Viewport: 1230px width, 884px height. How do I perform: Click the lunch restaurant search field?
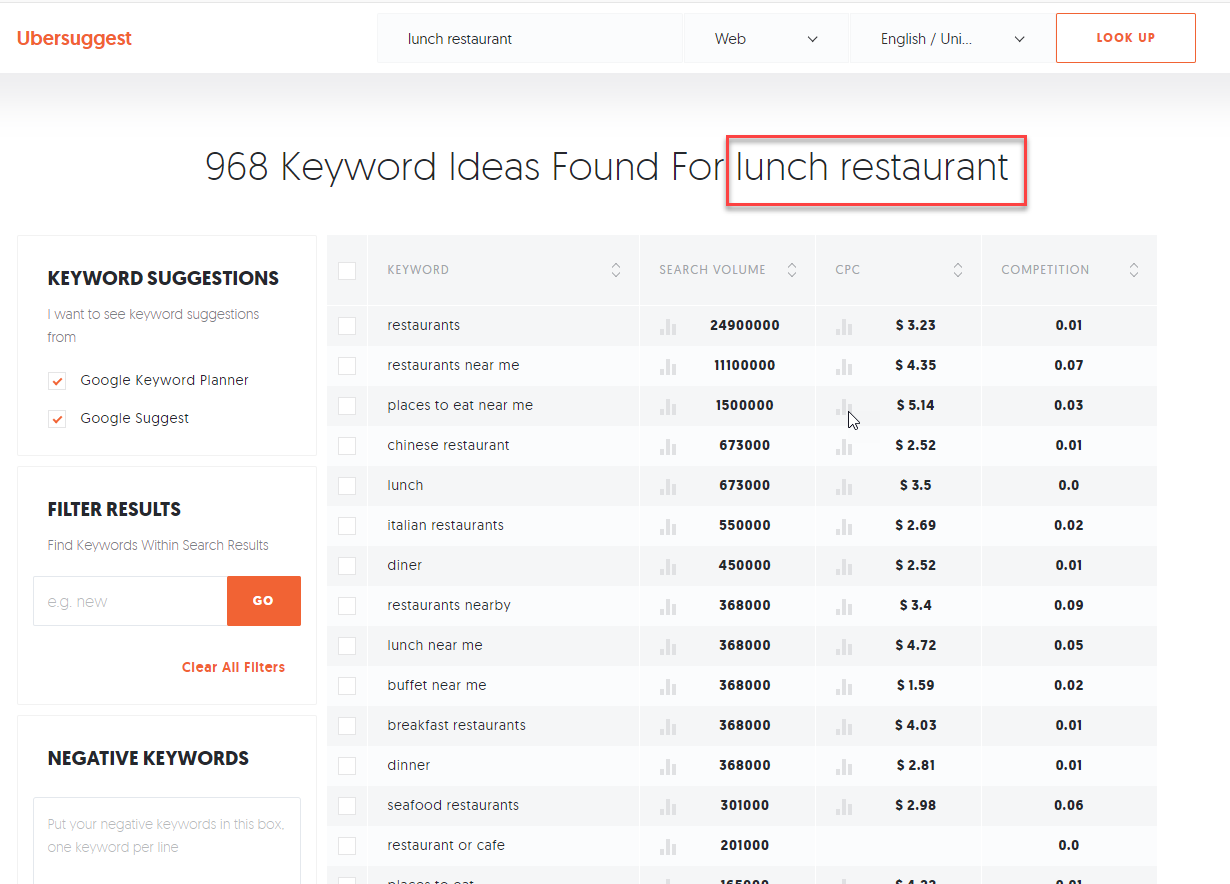530,39
